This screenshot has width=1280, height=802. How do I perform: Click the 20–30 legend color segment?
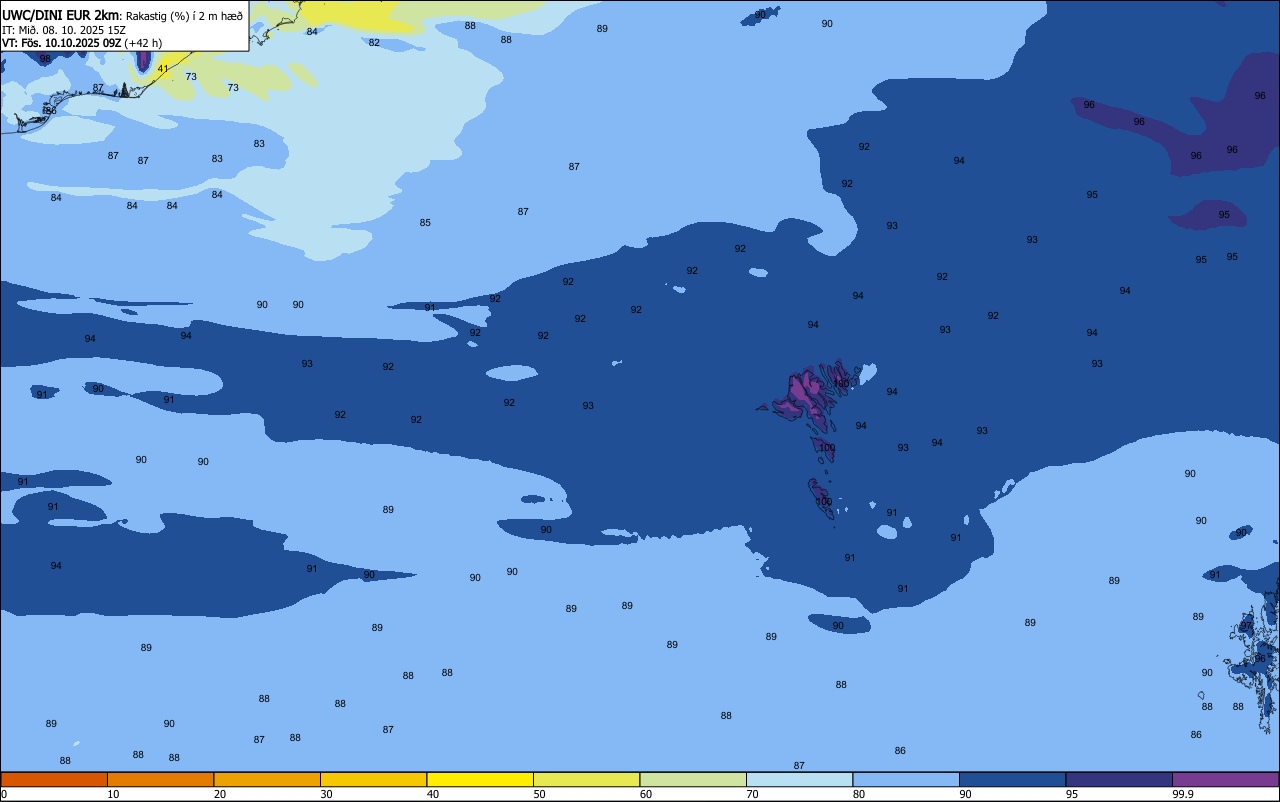(x=267, y=779)
